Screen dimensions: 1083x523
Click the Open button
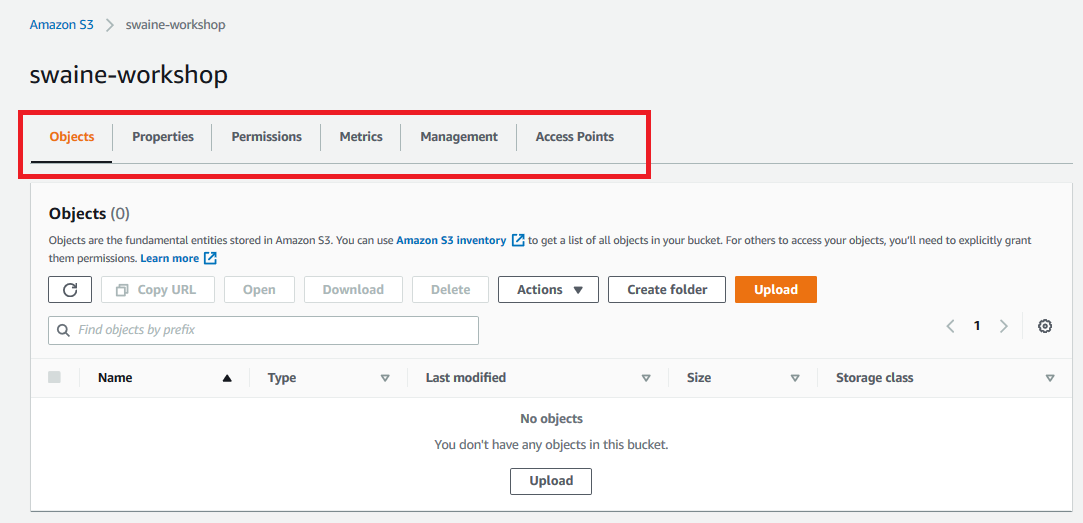click(x=259, y=289)
